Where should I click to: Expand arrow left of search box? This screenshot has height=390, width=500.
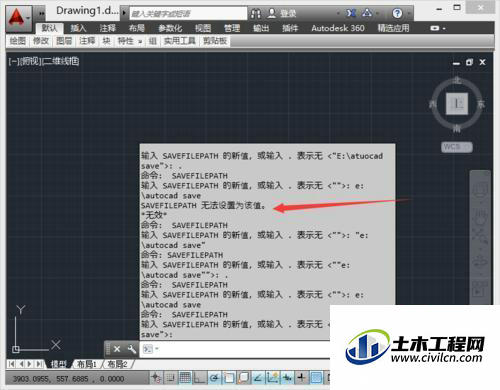coord(124,13)
